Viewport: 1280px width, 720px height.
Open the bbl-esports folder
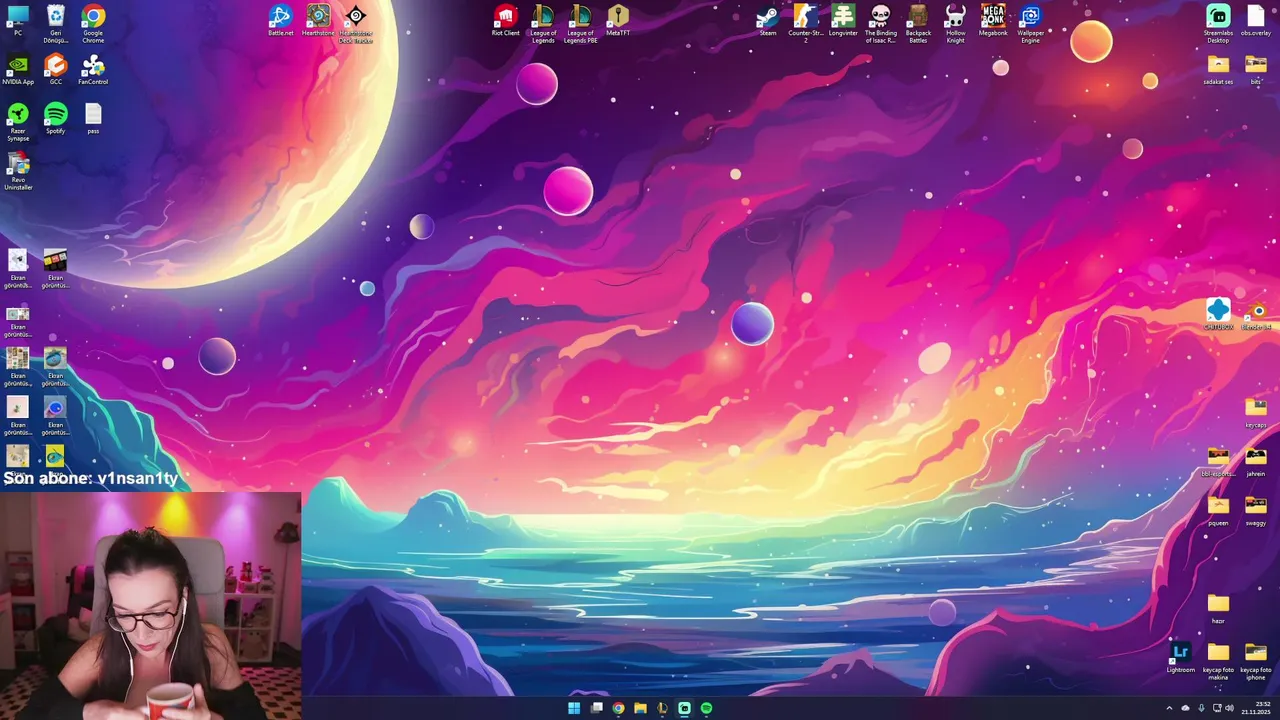click(1218, 461)
